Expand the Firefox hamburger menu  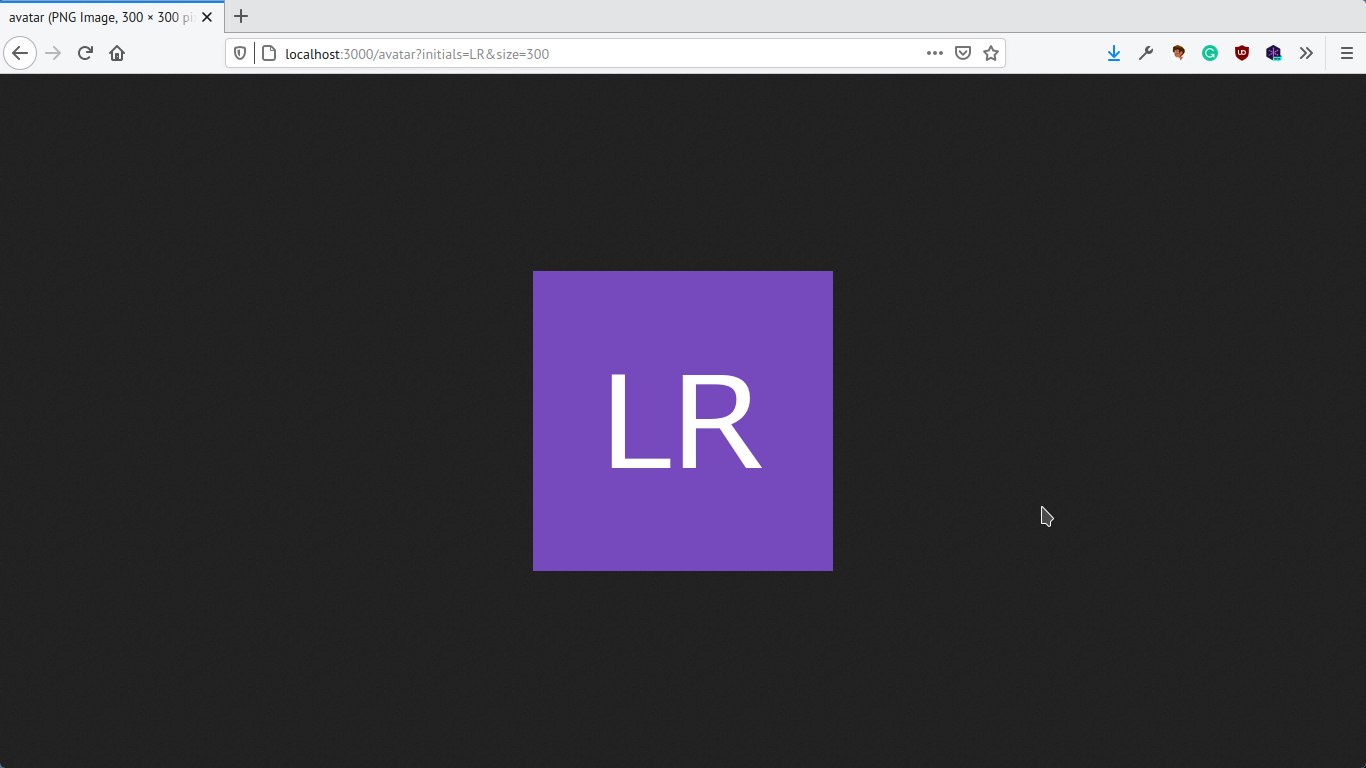pos(1346,52)
